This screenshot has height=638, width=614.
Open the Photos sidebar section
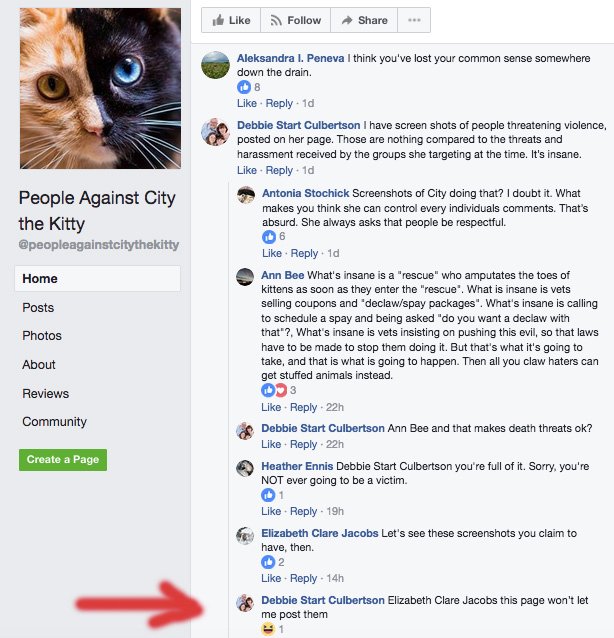click(42, 336)
